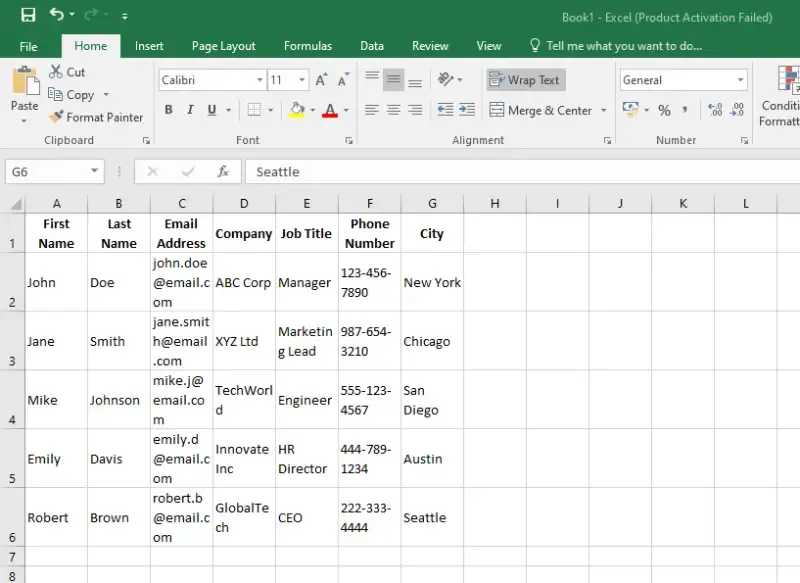This screenshot has width=800, height=583.
Task: Click the Center horizontal alignment icon
Action: click(393, 110)
